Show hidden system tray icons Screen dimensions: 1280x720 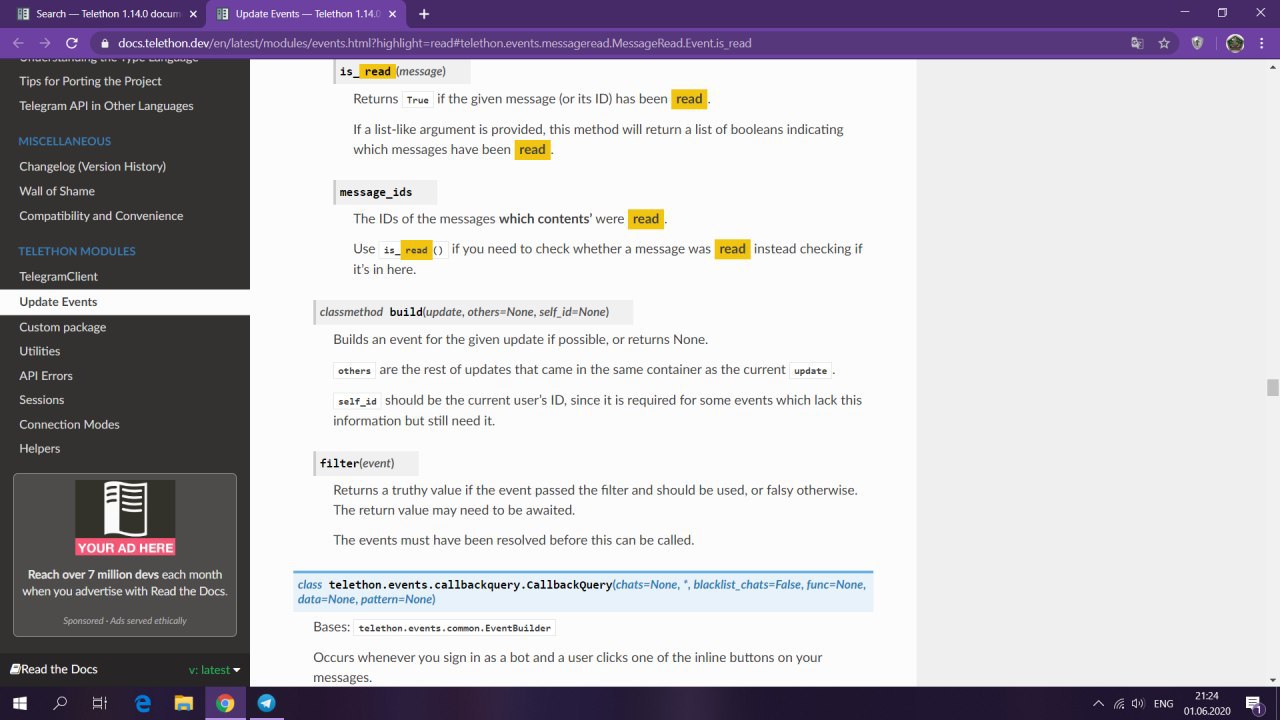[x=1098, y=704]
